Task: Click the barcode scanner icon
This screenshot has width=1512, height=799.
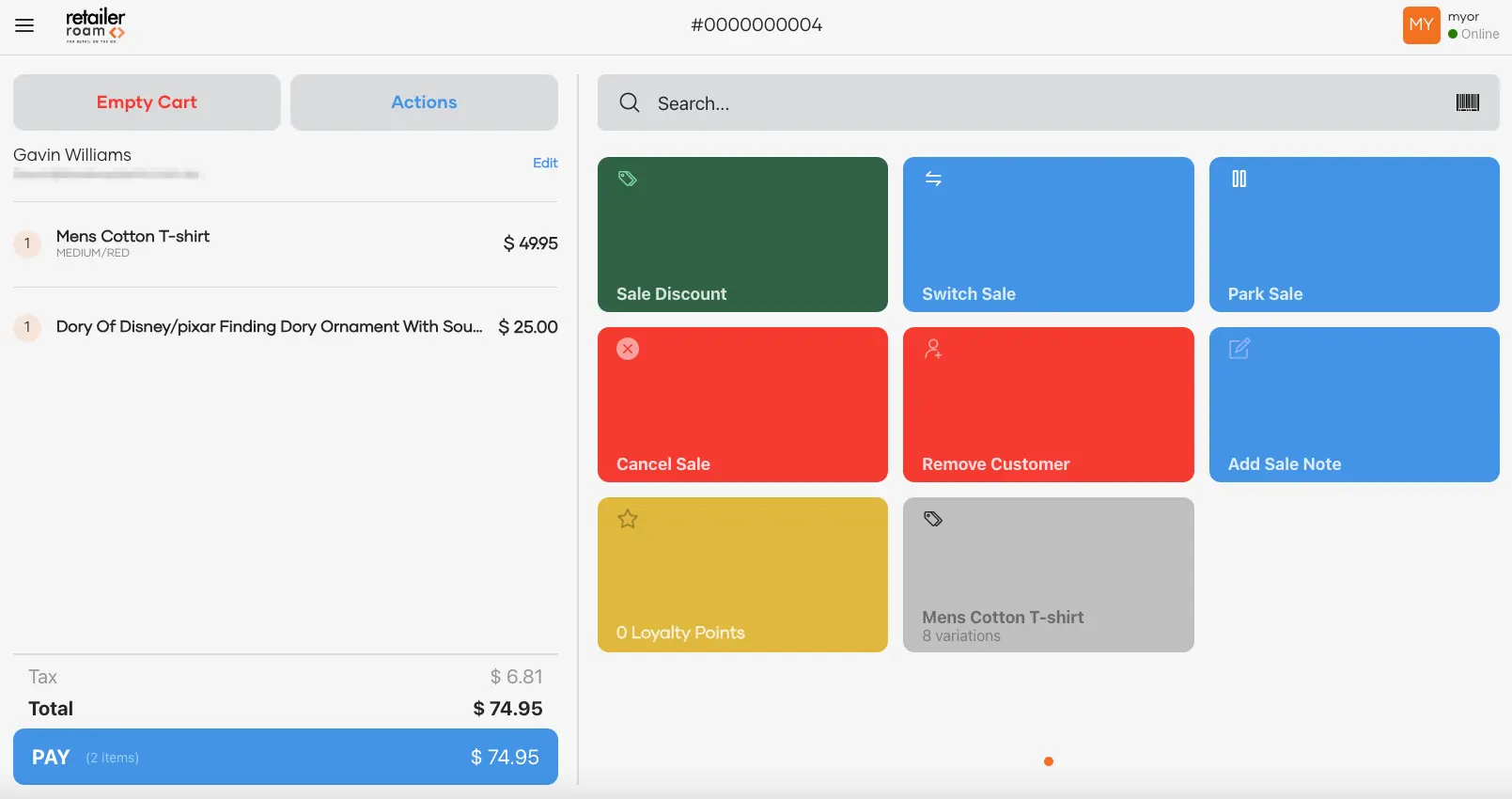Action: 1467,102
